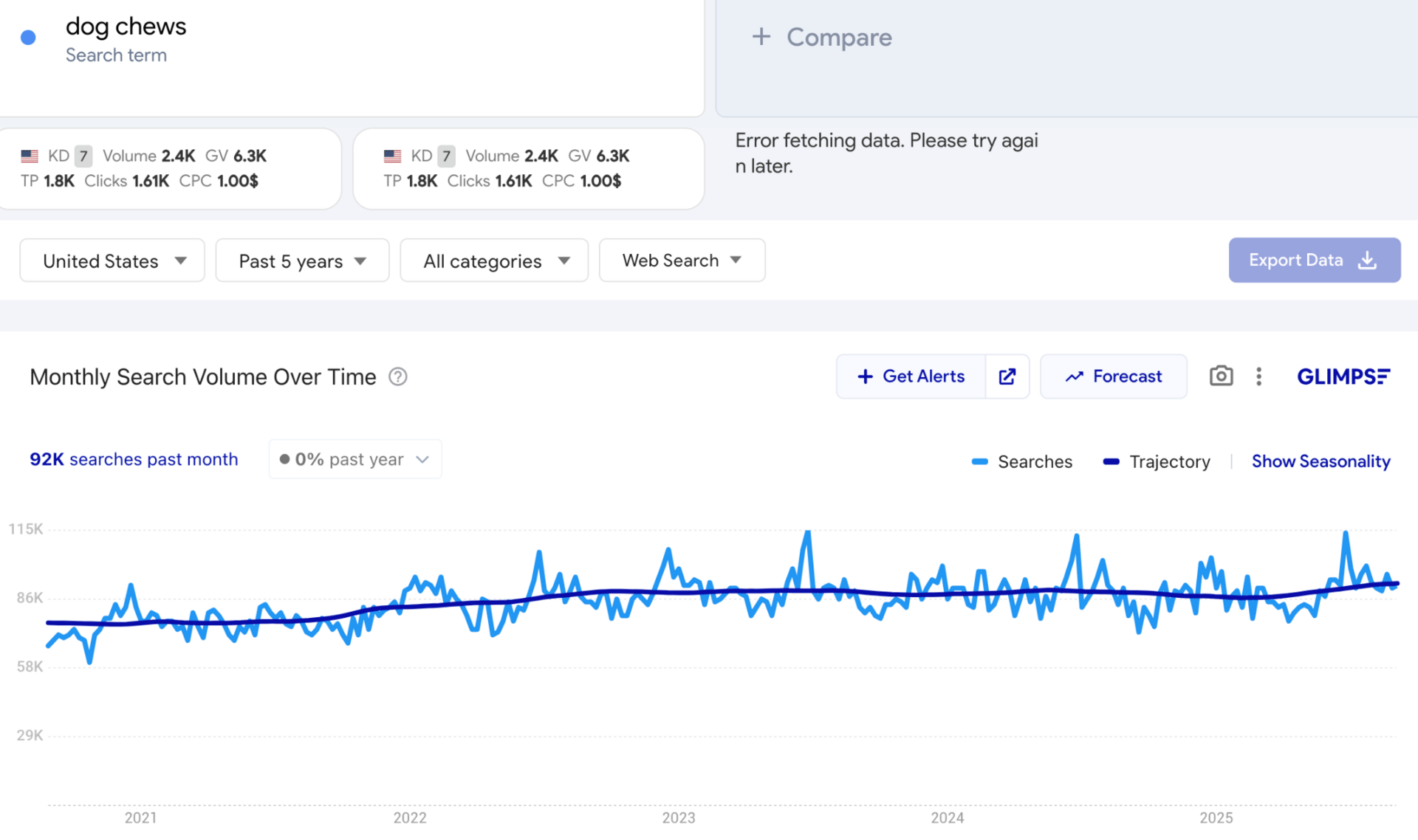
Task: Click the Get Alerts button
Action: (x=911, y=376)
